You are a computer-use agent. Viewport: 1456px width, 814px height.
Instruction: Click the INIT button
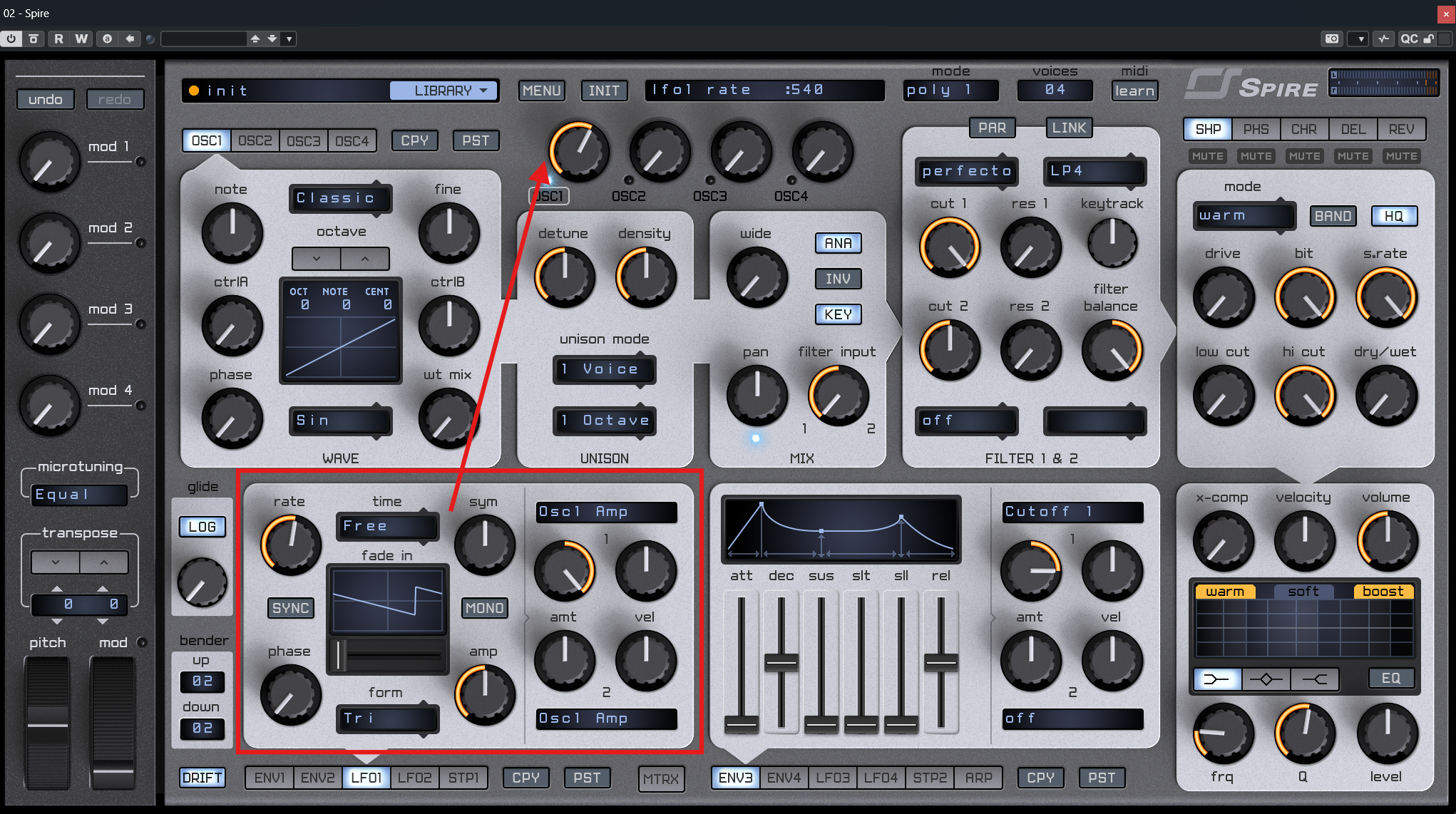tap(604, 91)
